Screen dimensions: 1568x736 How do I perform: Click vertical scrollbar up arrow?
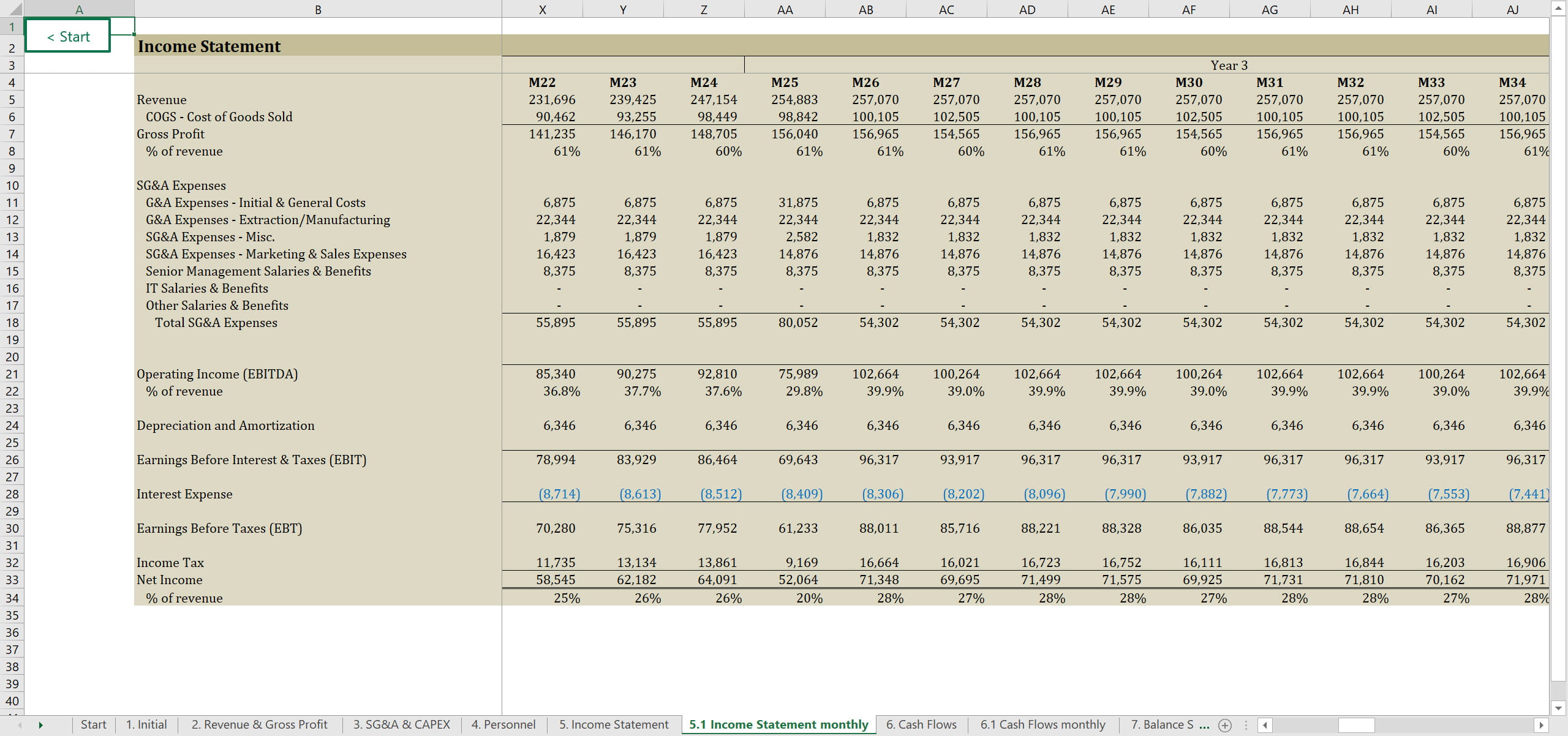click(x=1558, y=9)
